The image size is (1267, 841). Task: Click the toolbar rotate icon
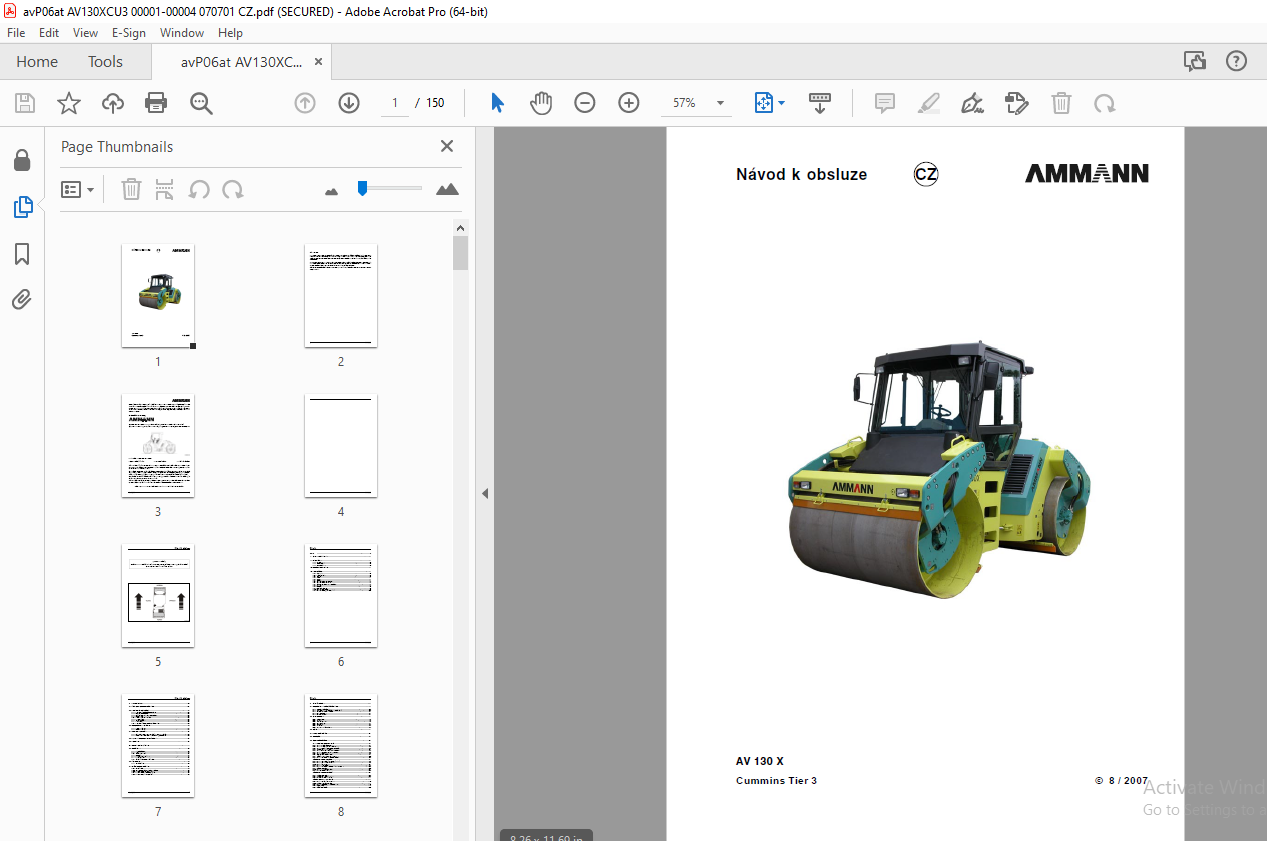click(x=1105, y=103)
